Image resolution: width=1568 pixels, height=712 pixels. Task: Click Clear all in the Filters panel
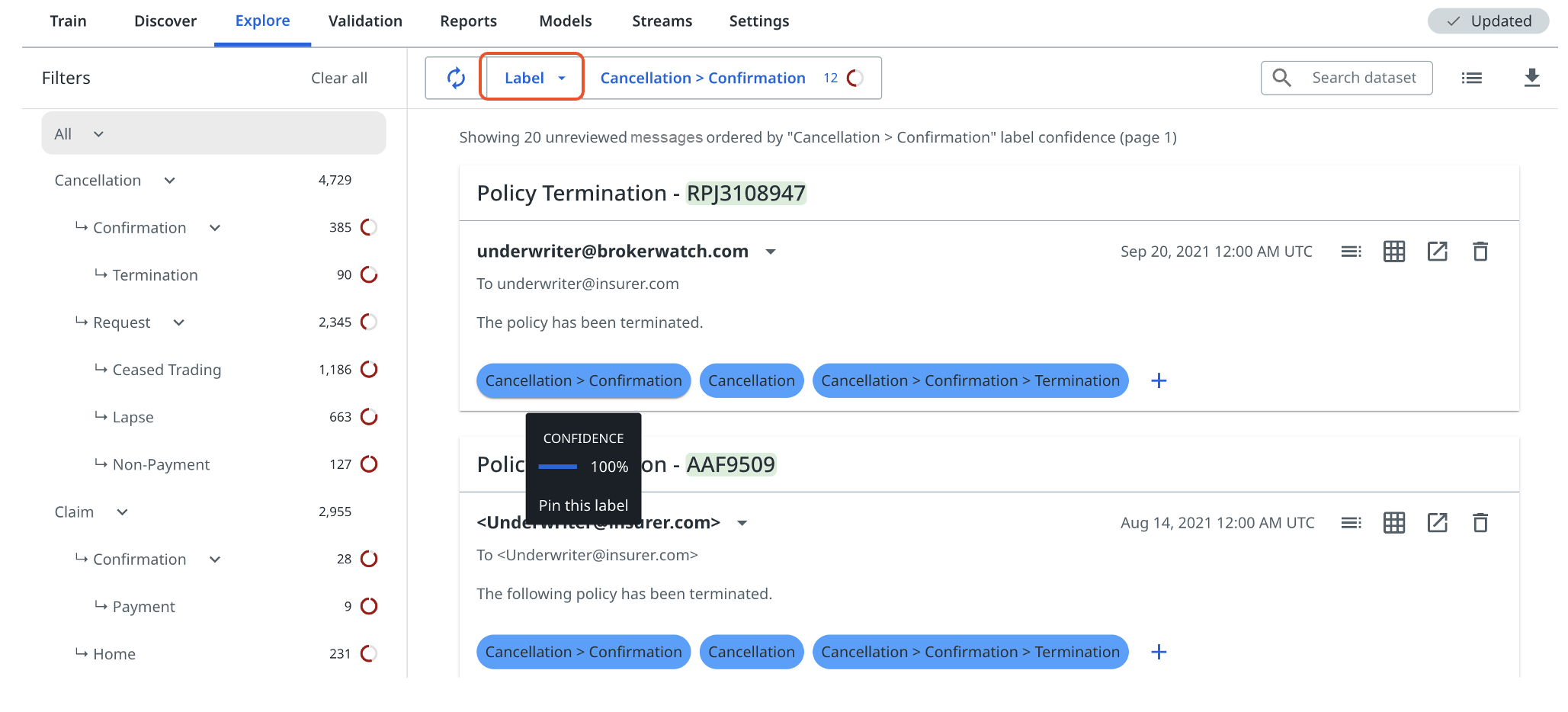point(338,77)
